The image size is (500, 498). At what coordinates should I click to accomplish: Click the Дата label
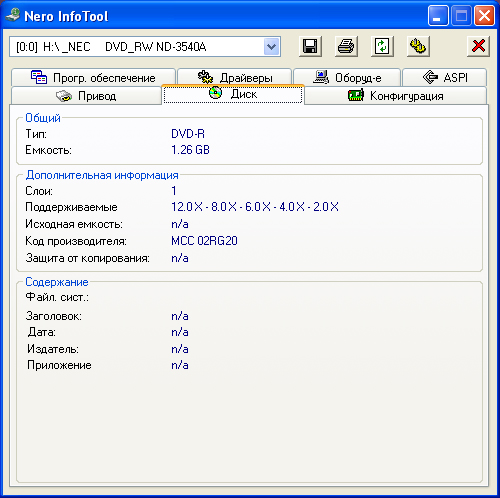(x=42, y=332)
